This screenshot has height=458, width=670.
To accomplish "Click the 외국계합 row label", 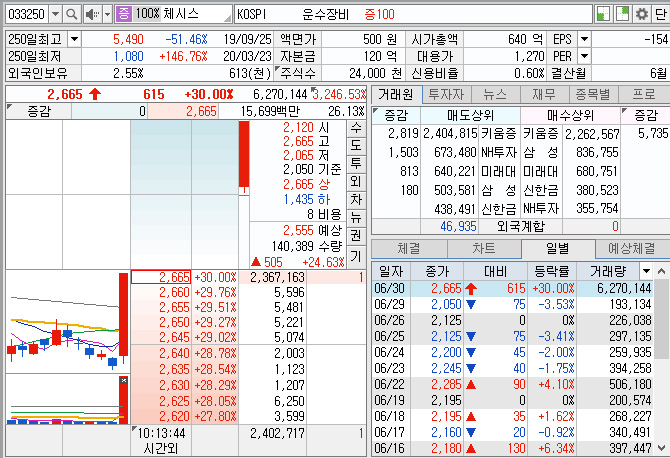I will pos(521,226).
